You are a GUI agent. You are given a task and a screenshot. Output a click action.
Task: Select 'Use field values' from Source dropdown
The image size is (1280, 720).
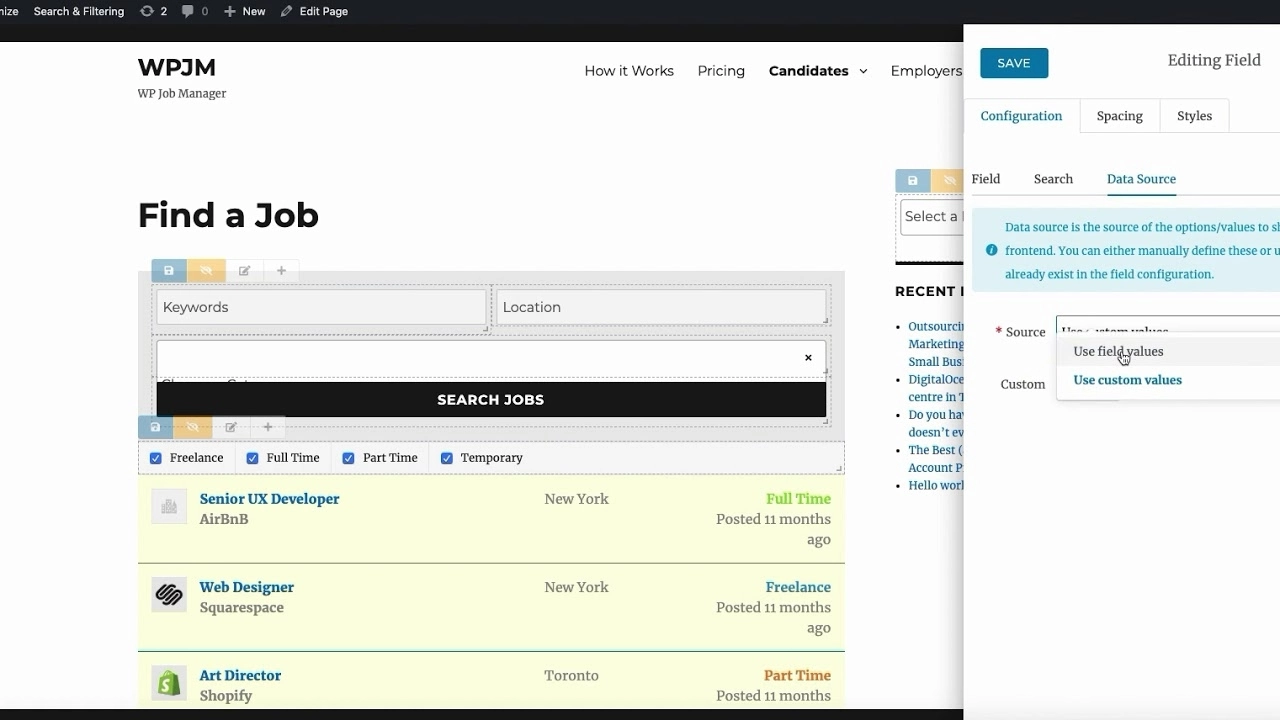pos(1118,352)
